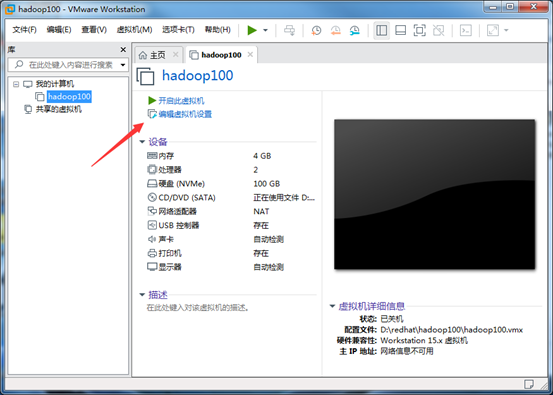Close the library (库) panel
Viewport: 553px width, 395px height.
click(123, 50)
